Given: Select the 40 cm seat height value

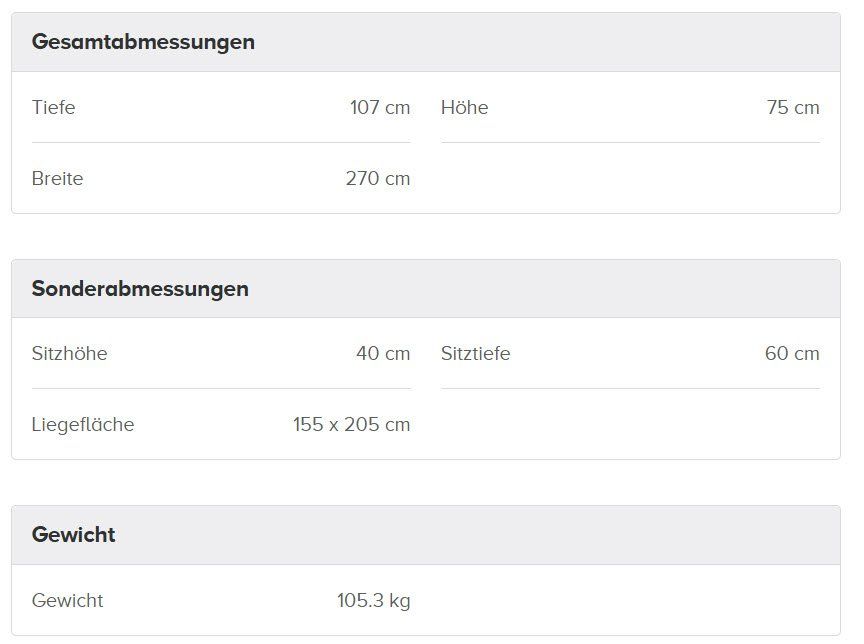Looking at the screenshot, I should 383,353.
